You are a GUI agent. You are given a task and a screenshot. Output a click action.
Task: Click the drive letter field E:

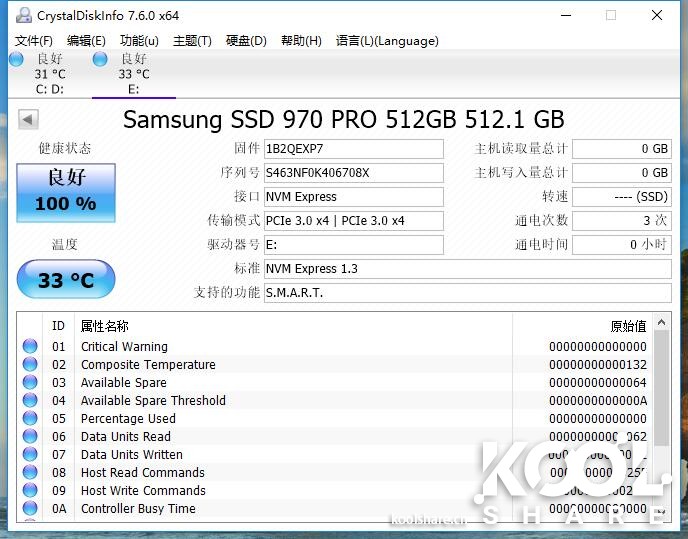coord(354,244)
